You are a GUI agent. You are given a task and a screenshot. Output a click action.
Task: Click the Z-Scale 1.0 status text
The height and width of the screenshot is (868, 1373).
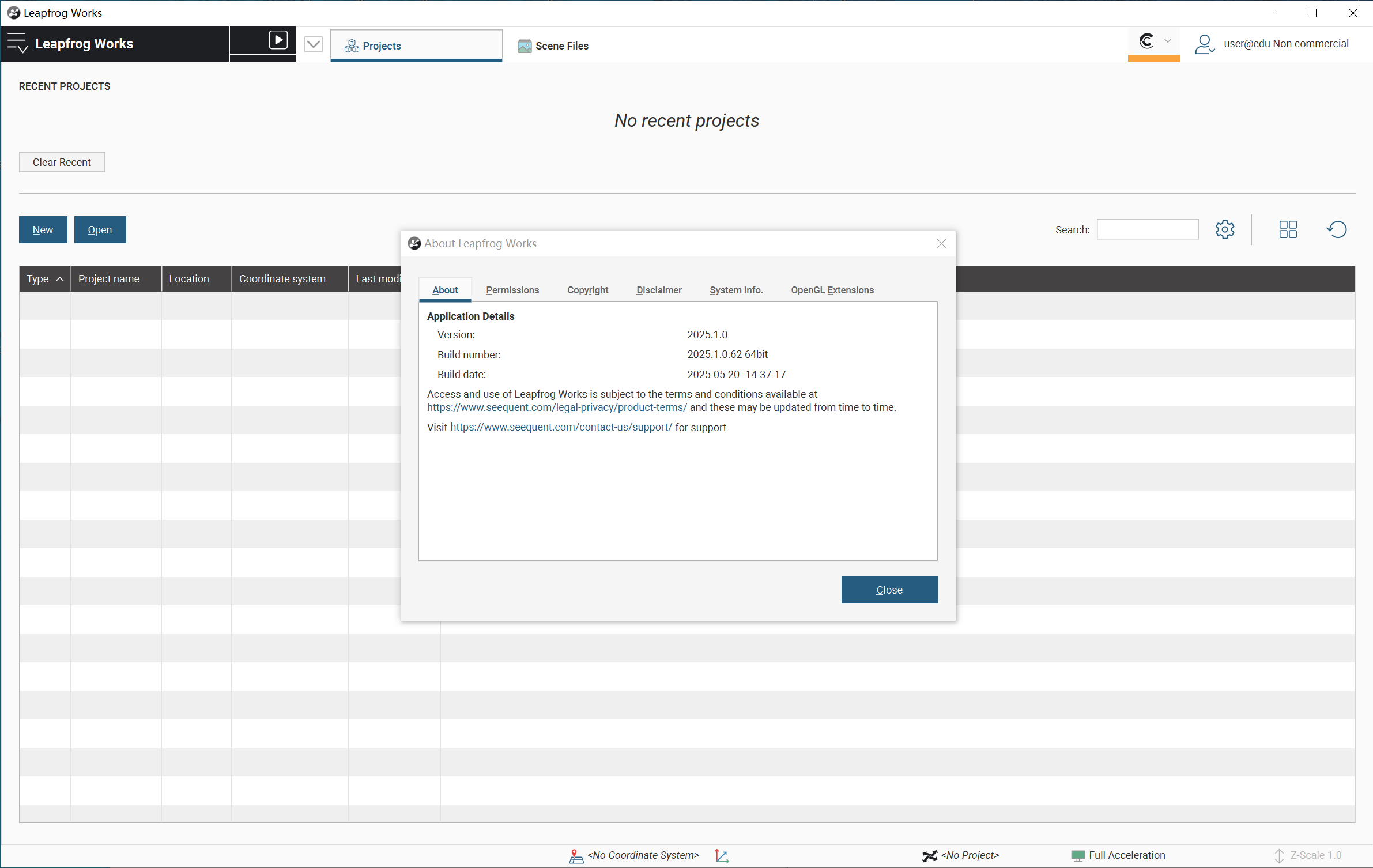tap(1316, 855)
